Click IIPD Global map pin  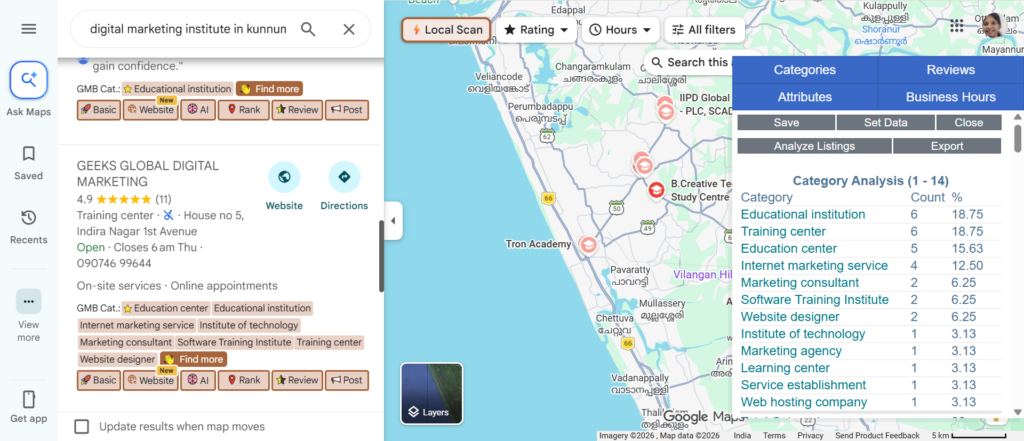pyautogui.click(x=665, y=110)
